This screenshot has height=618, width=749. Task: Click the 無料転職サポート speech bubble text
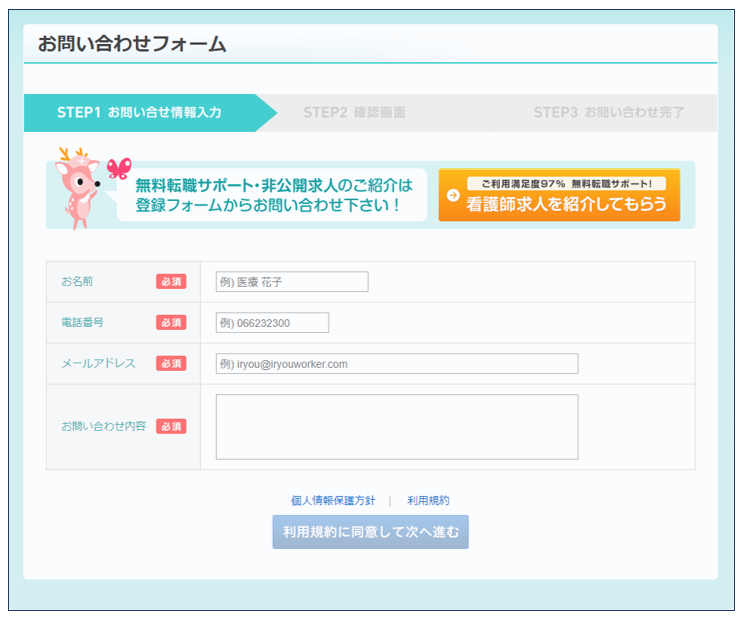[x=273, y=195]
